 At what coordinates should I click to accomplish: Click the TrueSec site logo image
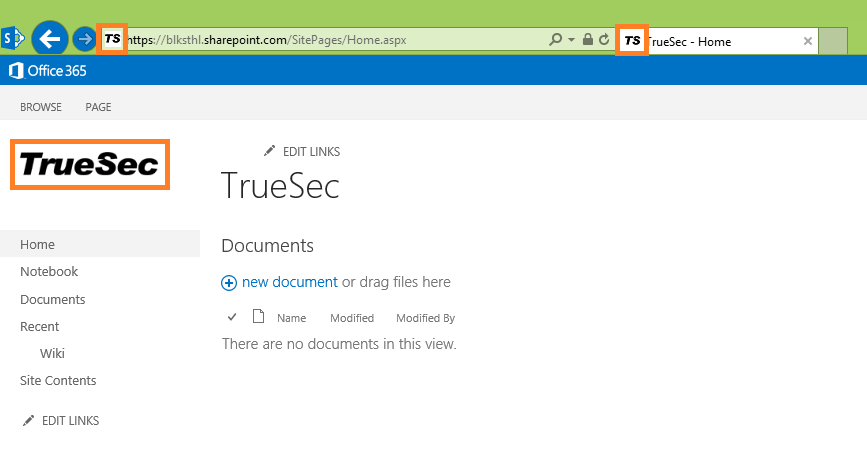(x=90, y=164)
